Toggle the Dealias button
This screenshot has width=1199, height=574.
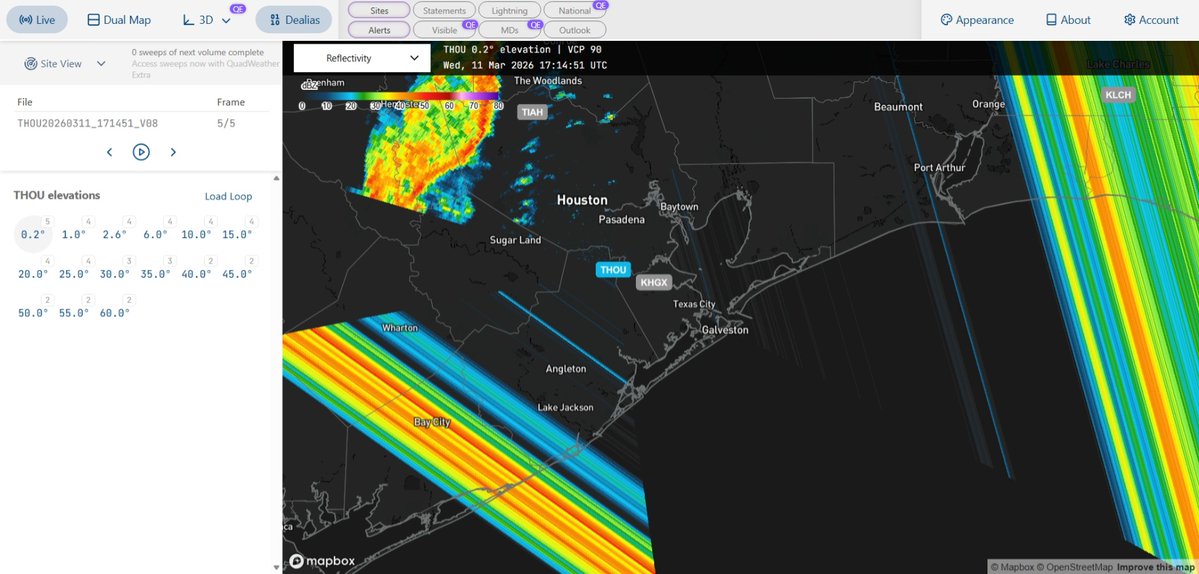coord(294,20)
